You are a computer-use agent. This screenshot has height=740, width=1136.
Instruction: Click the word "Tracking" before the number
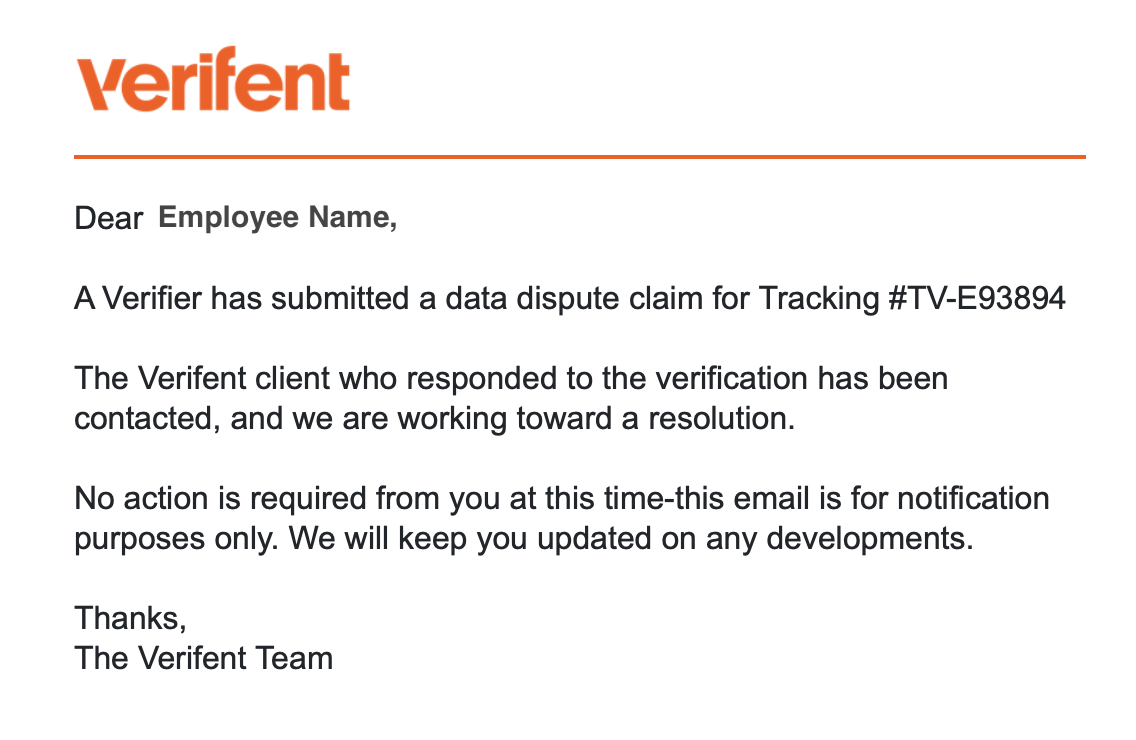[818, 299]
